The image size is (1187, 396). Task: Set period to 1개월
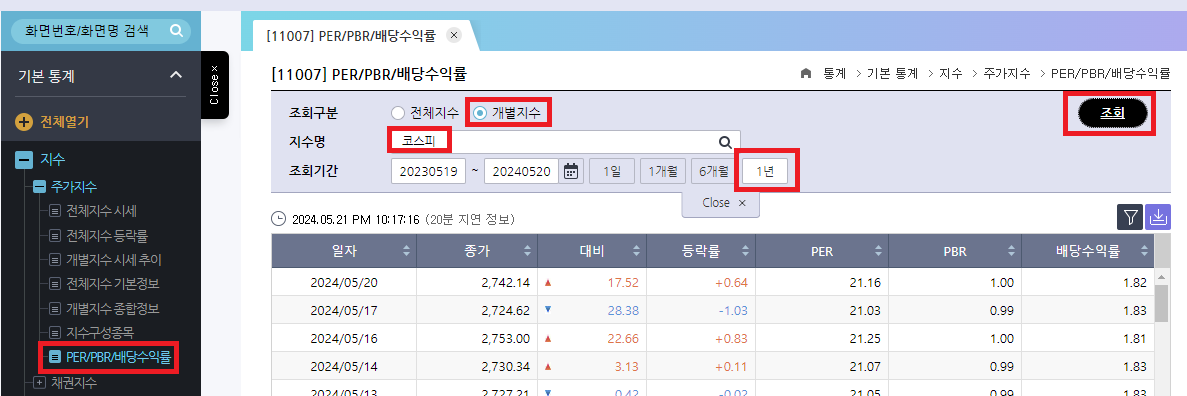(662, 171)
